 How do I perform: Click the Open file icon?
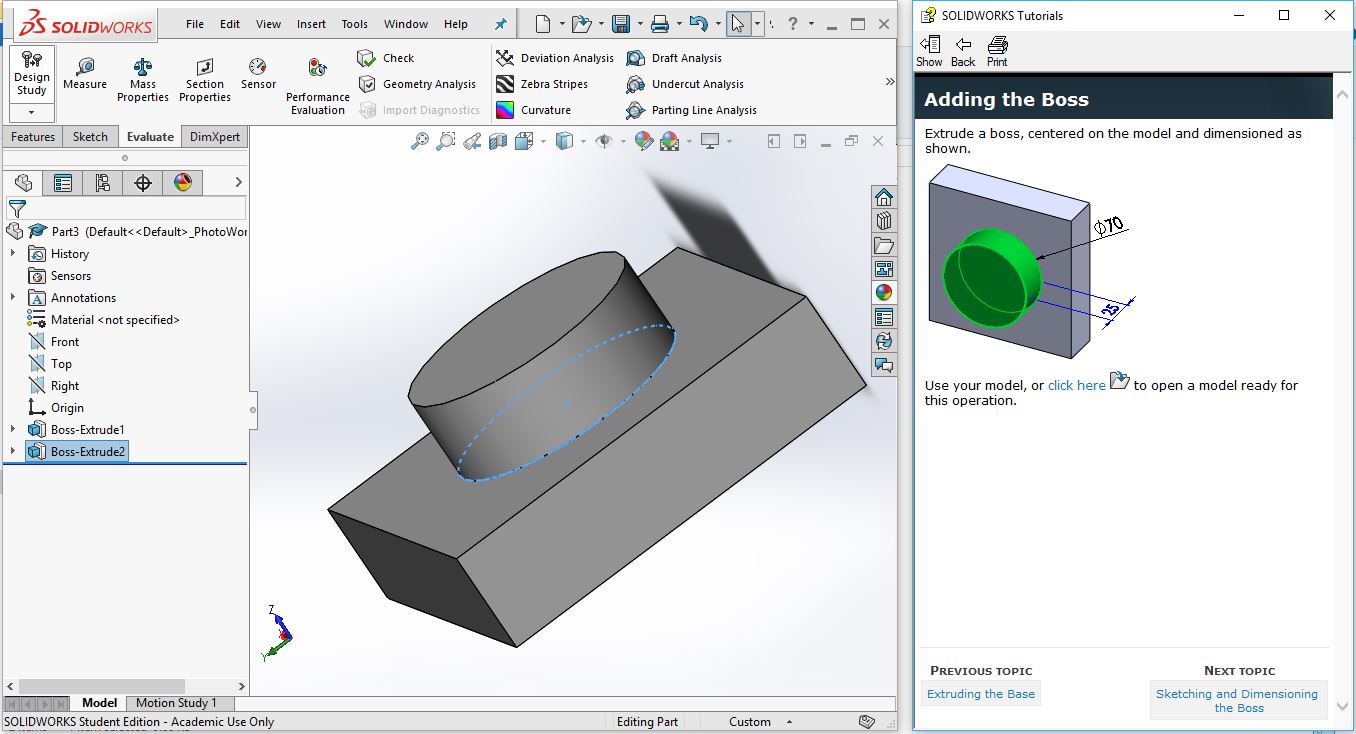[x=581, y=23]
